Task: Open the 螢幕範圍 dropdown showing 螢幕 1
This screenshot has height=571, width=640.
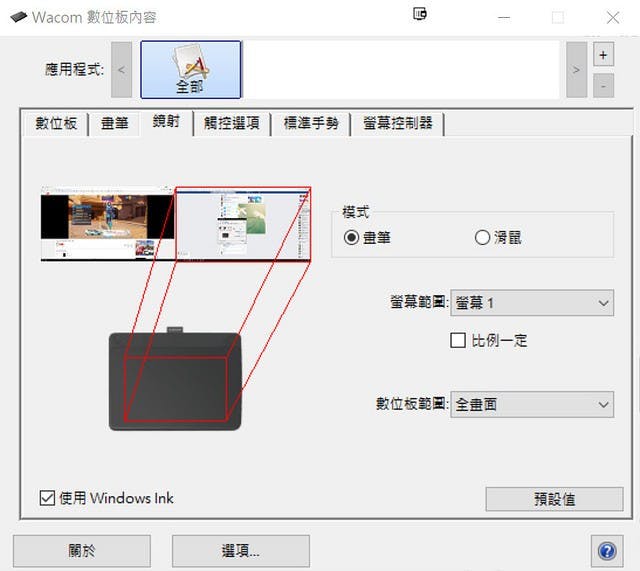Action: (x=532, y=303)
